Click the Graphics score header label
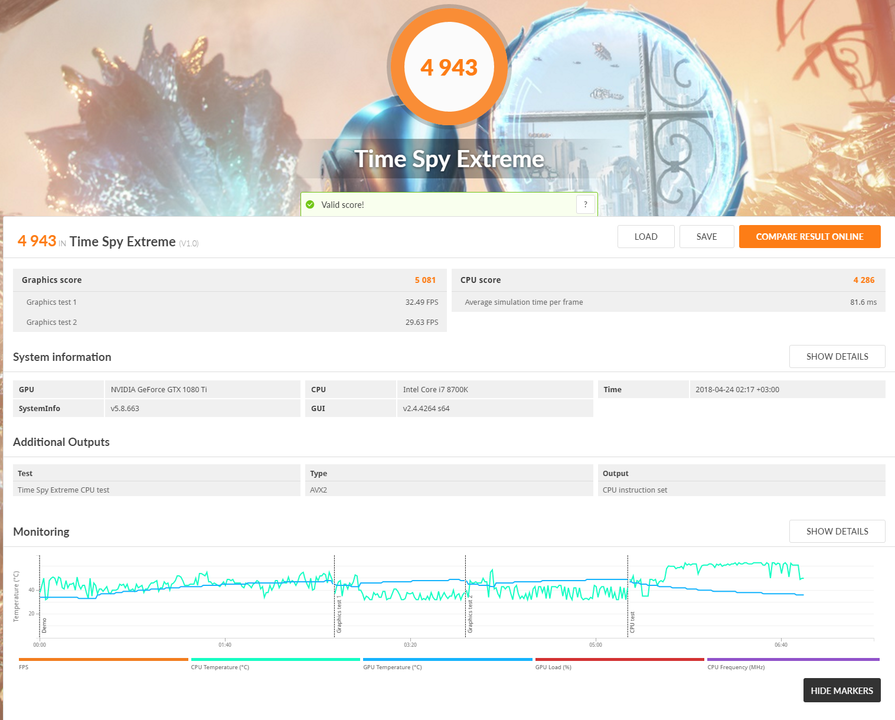The image size is (895, 720). click(51, 280)
